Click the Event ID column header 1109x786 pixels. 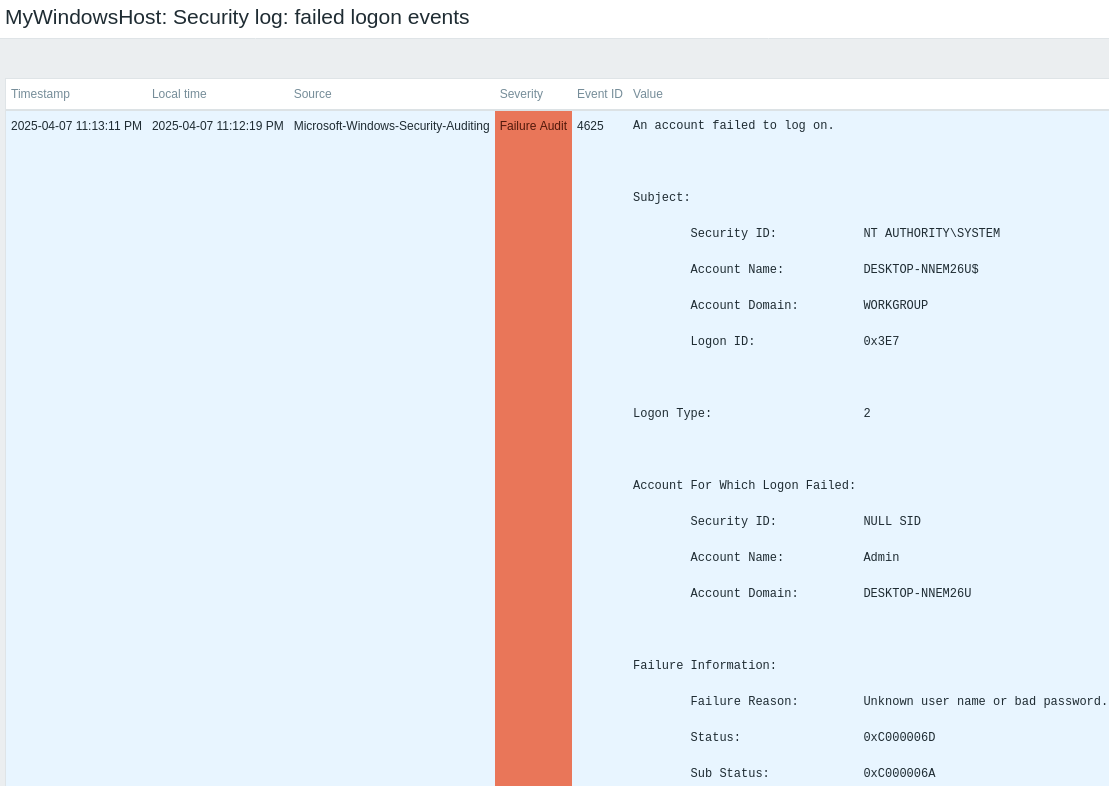coord(599,94)
